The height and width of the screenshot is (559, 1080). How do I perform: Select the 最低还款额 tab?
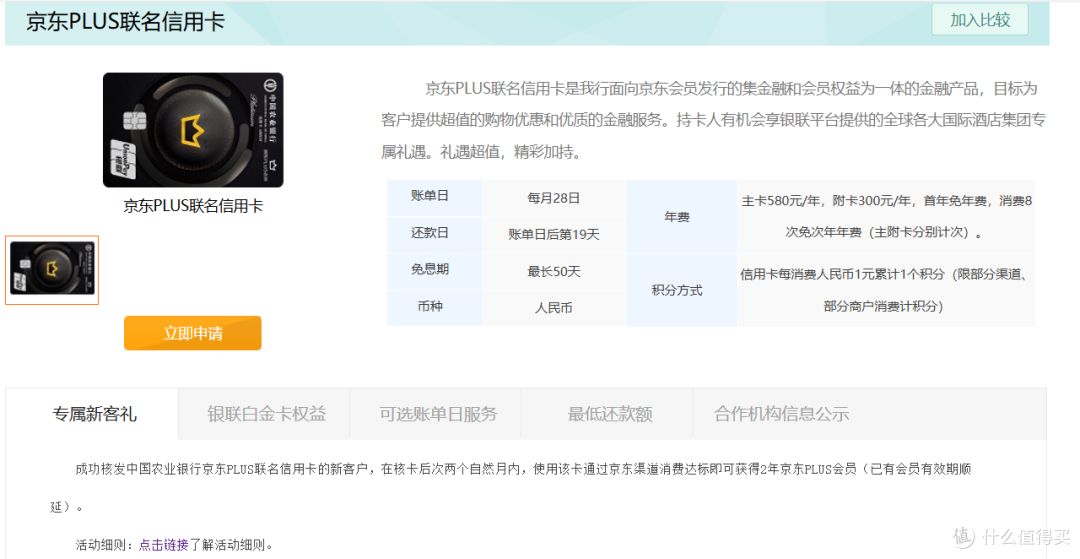pyautogui.click(x=610, y=414)
